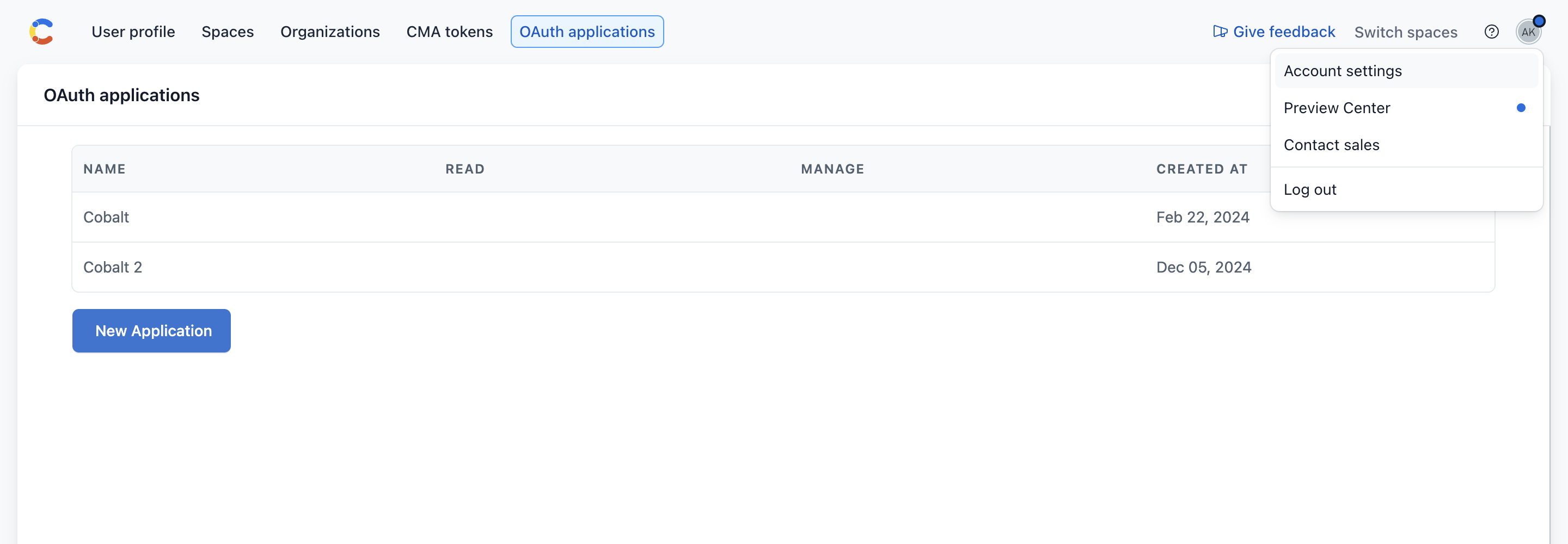
Task: Navigate to the Organizations tab
Action: point(329,32)
